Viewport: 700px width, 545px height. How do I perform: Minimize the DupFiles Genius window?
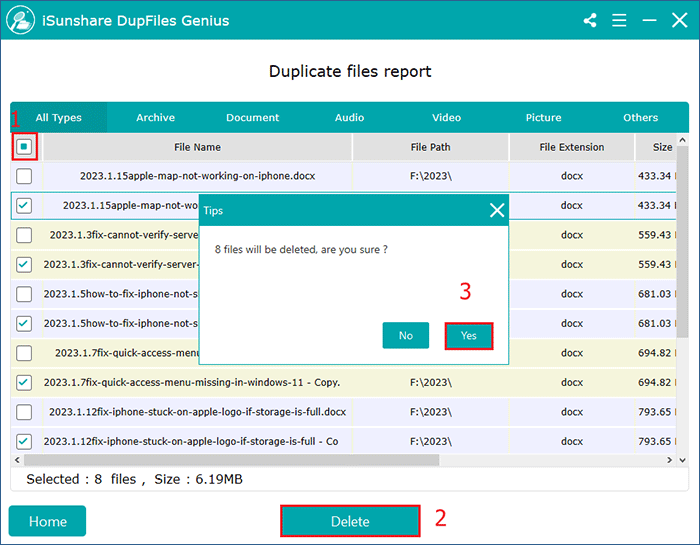point(649,20)
